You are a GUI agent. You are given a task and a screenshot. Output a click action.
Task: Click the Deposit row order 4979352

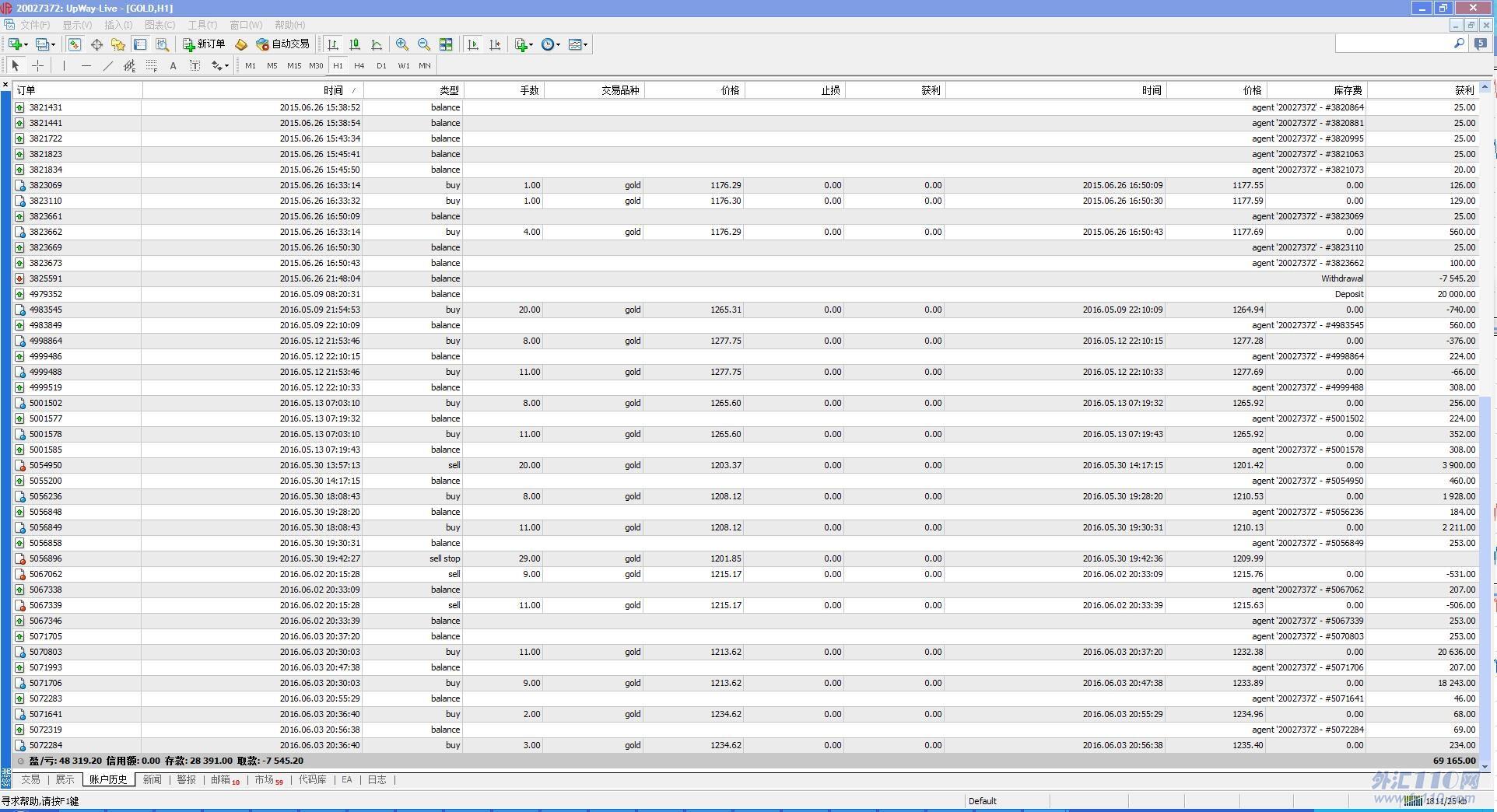(x=745, y=294)
